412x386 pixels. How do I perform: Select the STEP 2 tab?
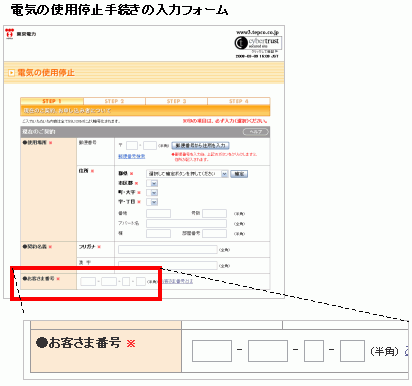114,101
